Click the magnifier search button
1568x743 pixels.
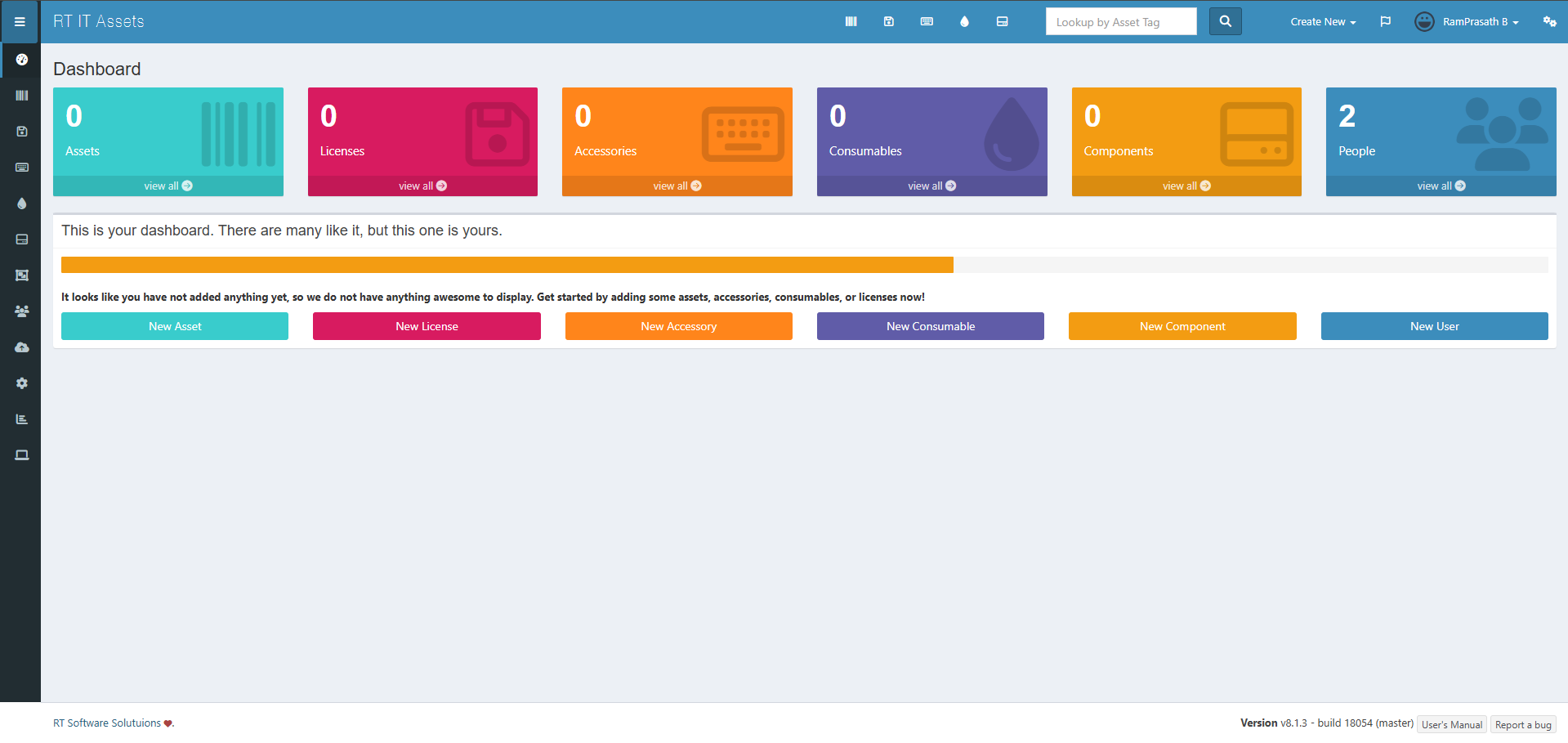[1225, 22]
